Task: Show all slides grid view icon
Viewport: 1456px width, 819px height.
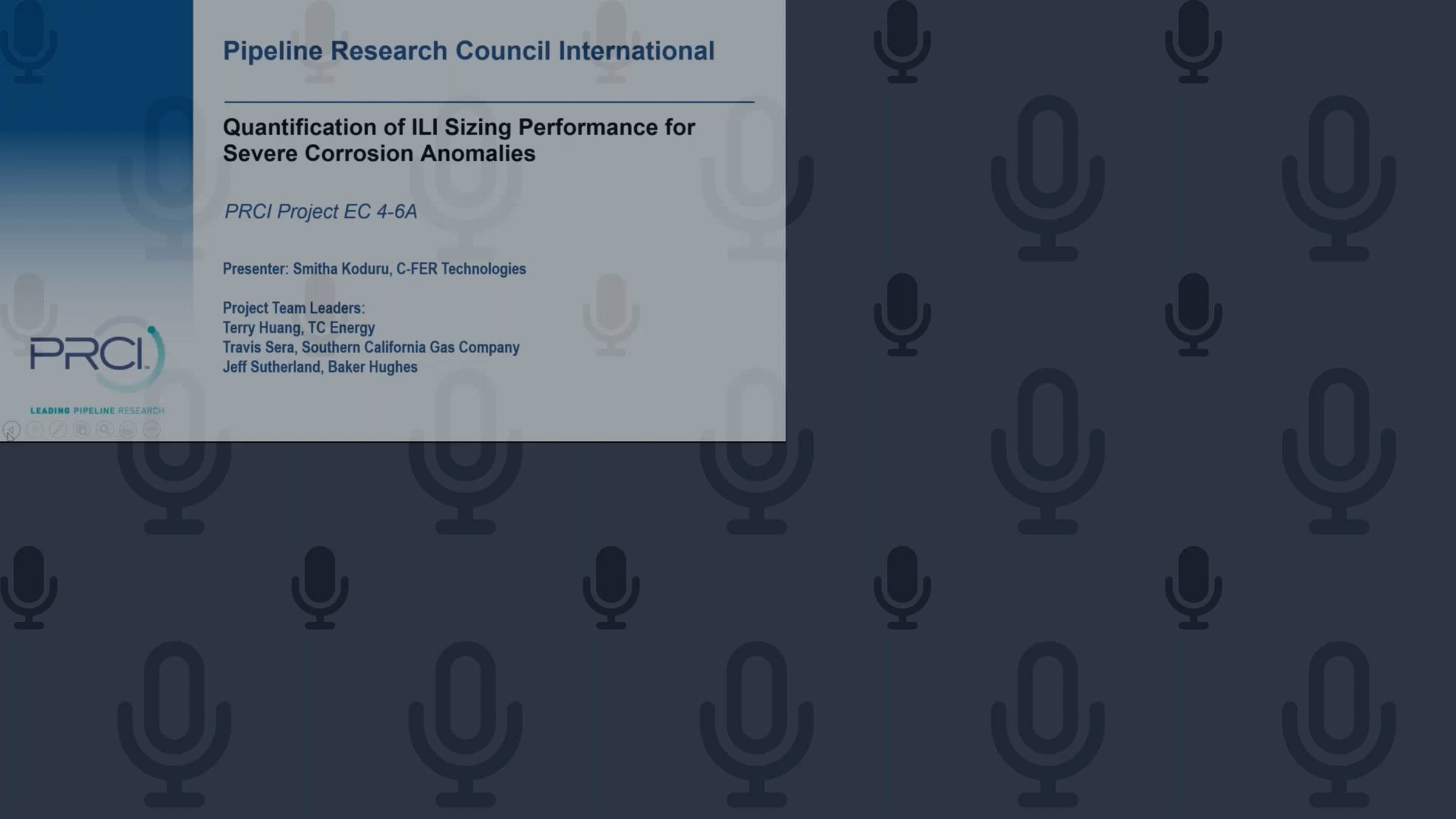Action: (81, 430)
